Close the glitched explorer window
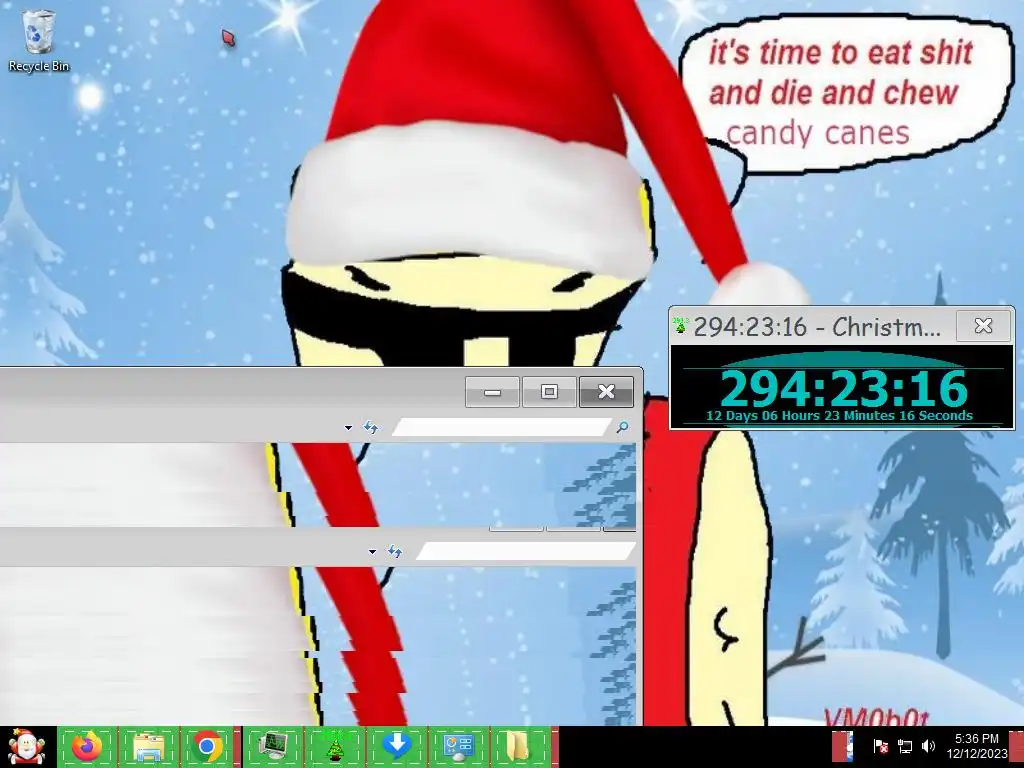 [606, 392]
